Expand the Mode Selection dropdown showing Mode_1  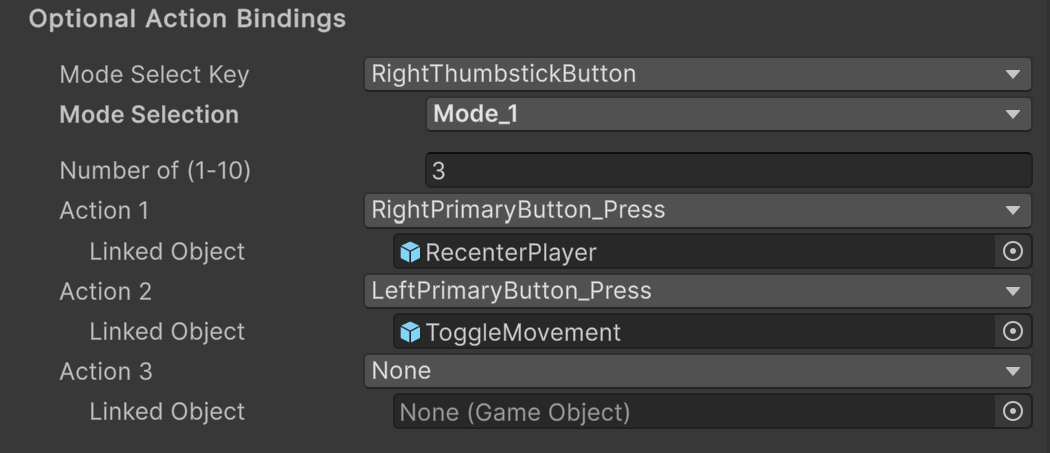728,114
